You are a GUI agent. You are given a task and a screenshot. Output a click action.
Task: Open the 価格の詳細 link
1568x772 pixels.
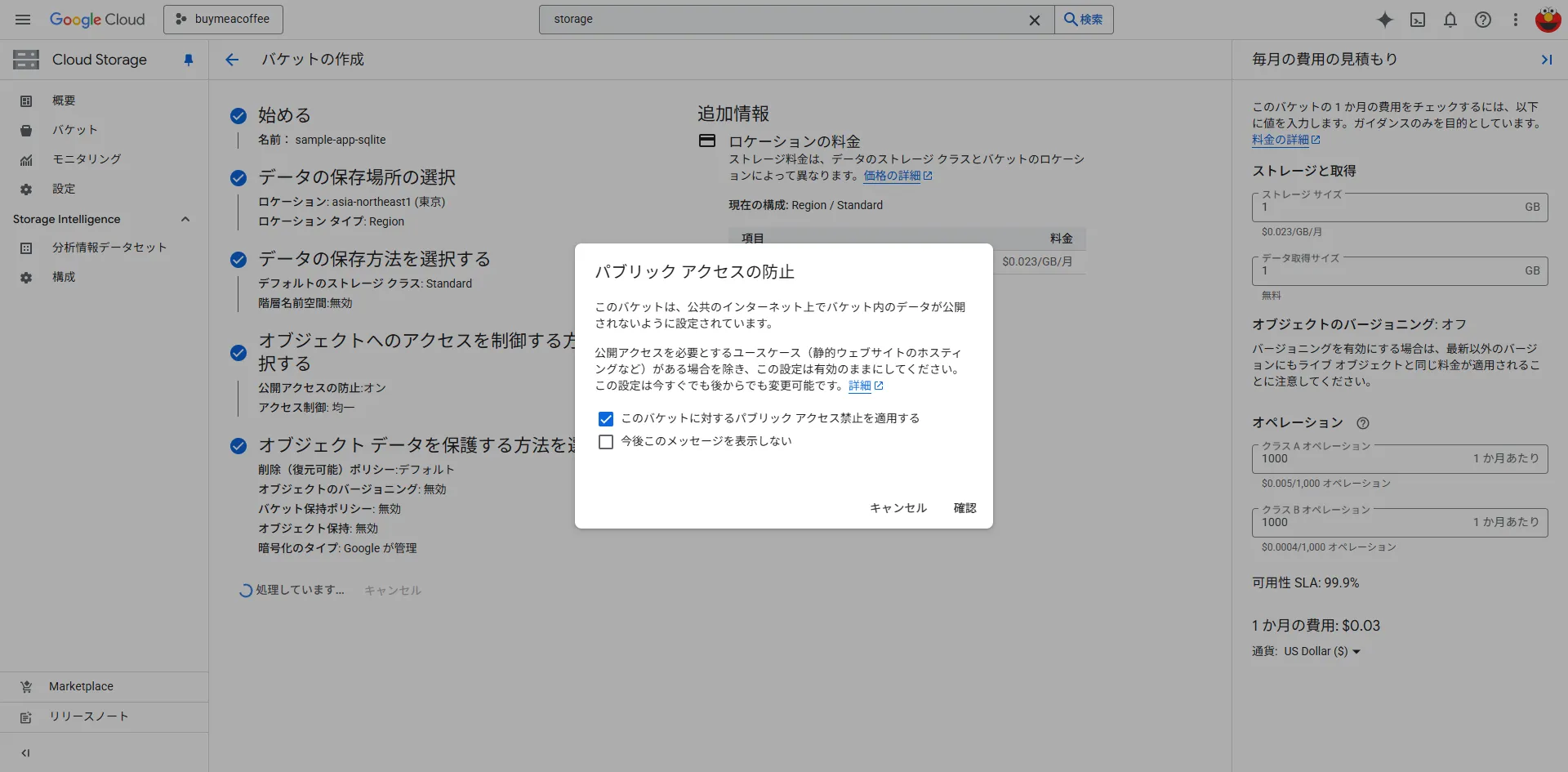click(898, 176)
